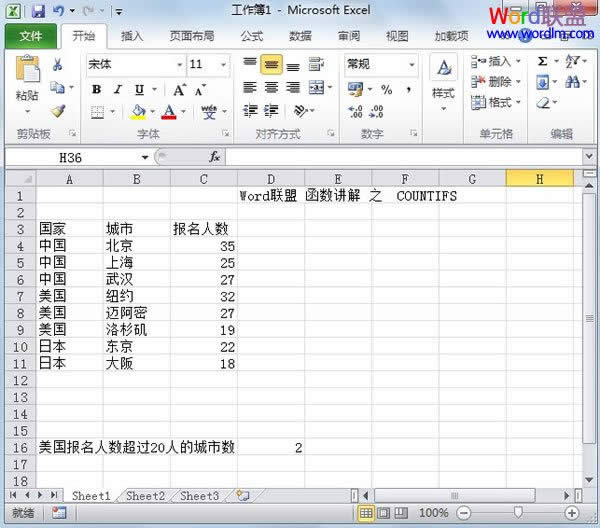This screenshot has width=600, height=528.
Task: Click the Paste (粘贴) icon
Action: coord(28,76)
